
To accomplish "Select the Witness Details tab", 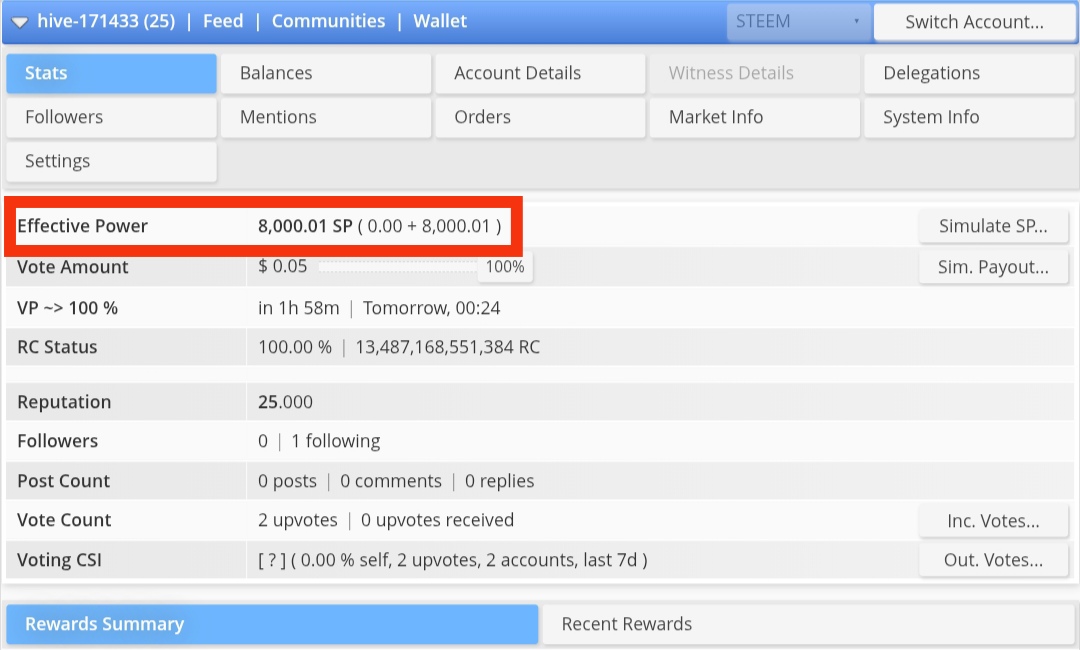I will coord(755,74).
